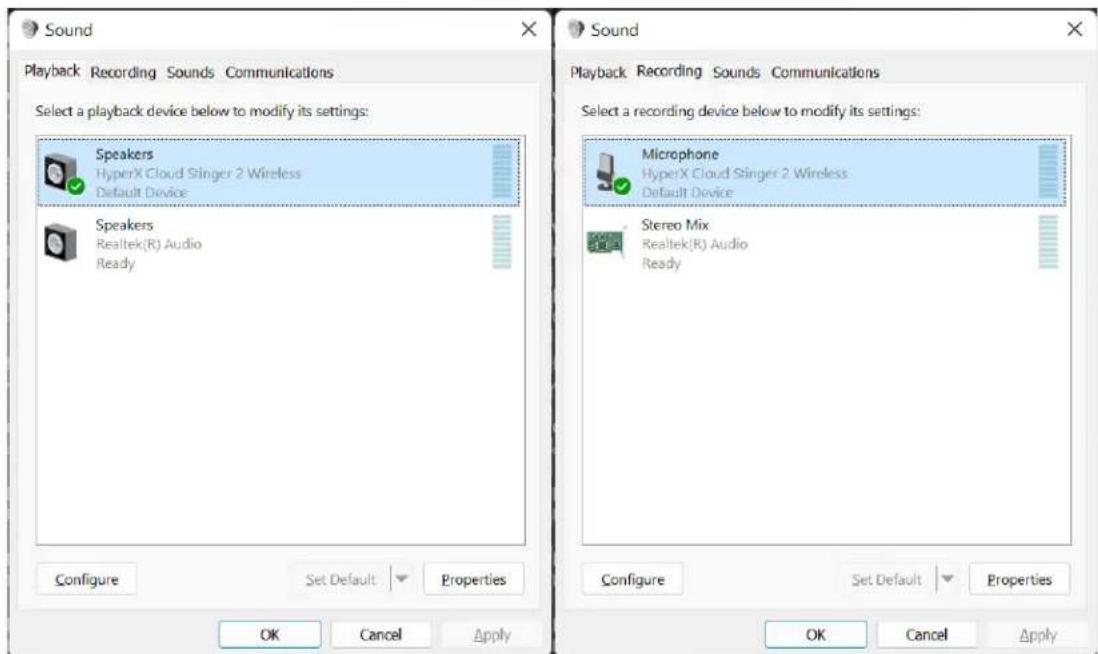Click the Sound icon in the right window title bar
The height and width of the screenshot is (654, 1098).
575,30
